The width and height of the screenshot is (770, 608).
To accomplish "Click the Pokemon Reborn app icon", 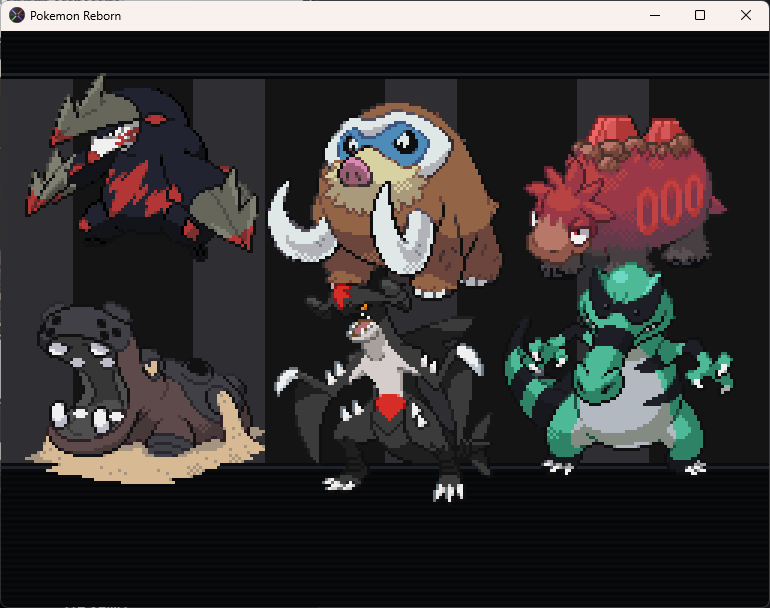I will point(17,15).
